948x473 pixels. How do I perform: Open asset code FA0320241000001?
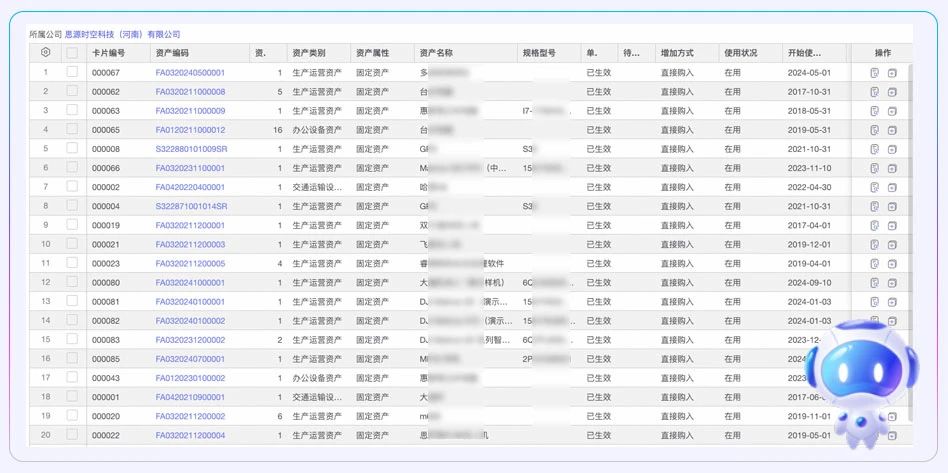(x=190, y=282)
